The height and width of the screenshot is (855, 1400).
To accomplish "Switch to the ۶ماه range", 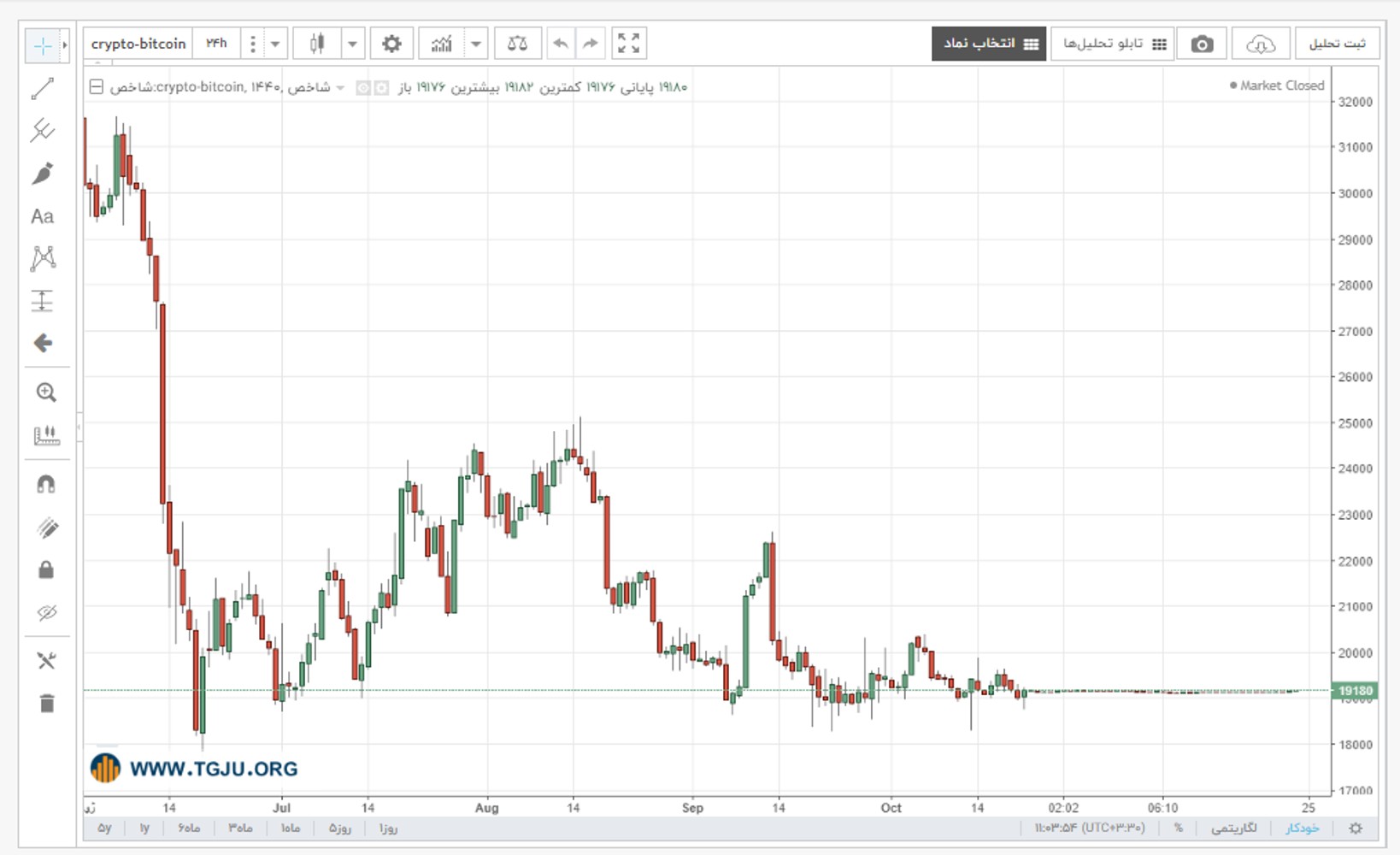I will [189, 828].
